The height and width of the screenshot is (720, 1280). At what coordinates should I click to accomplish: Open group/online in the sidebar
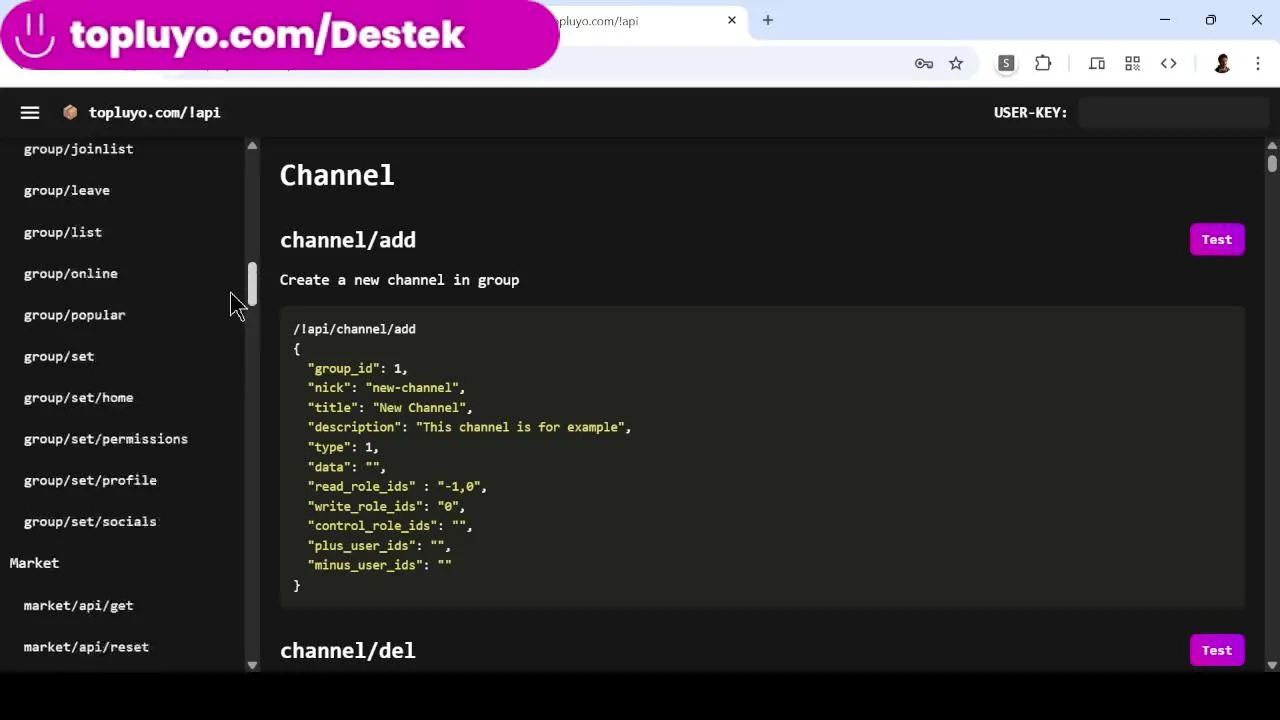[x=71, y=273]
